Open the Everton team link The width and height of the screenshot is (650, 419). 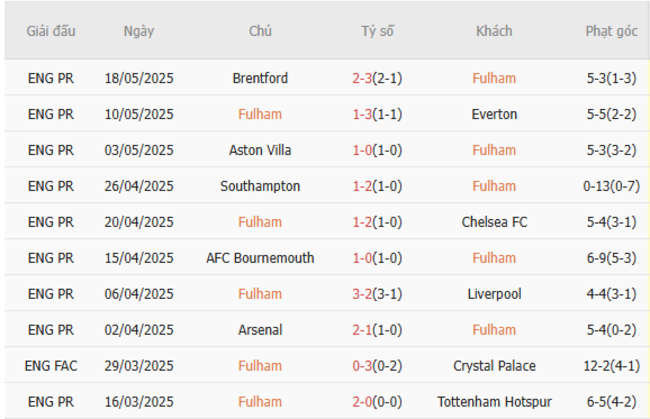494,114
